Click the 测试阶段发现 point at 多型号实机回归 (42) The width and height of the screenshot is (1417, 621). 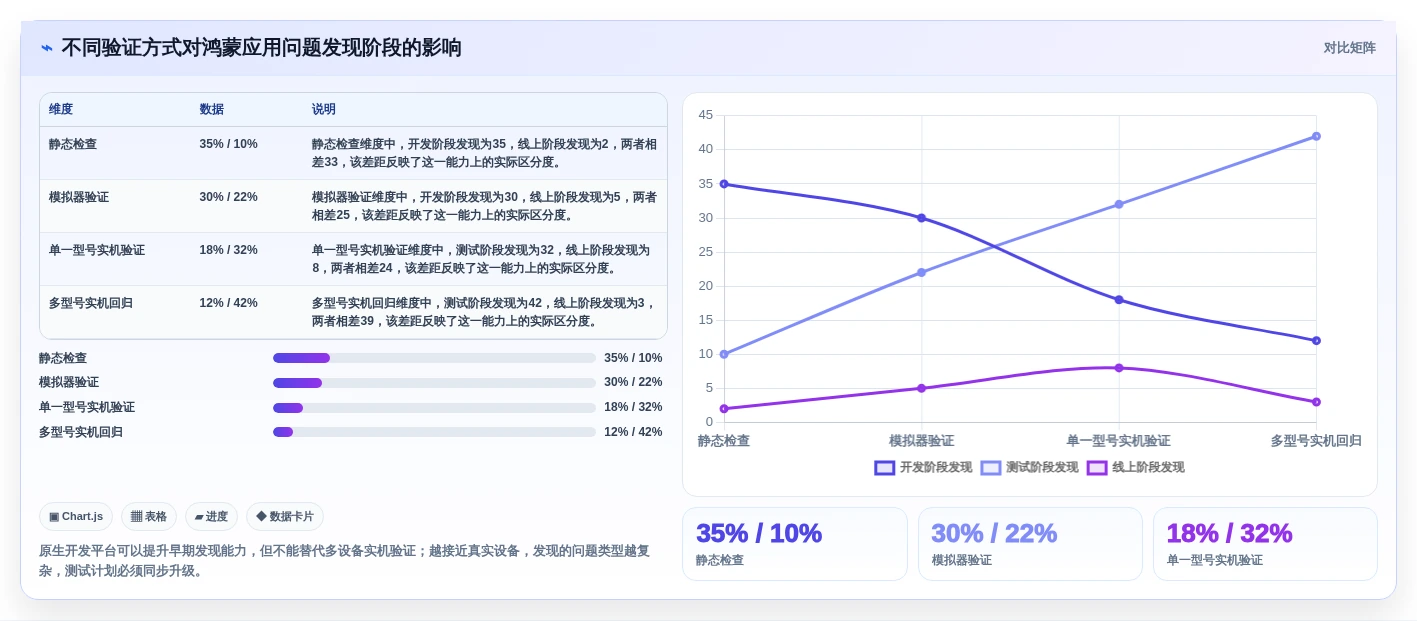click(x=1316, y=136)
